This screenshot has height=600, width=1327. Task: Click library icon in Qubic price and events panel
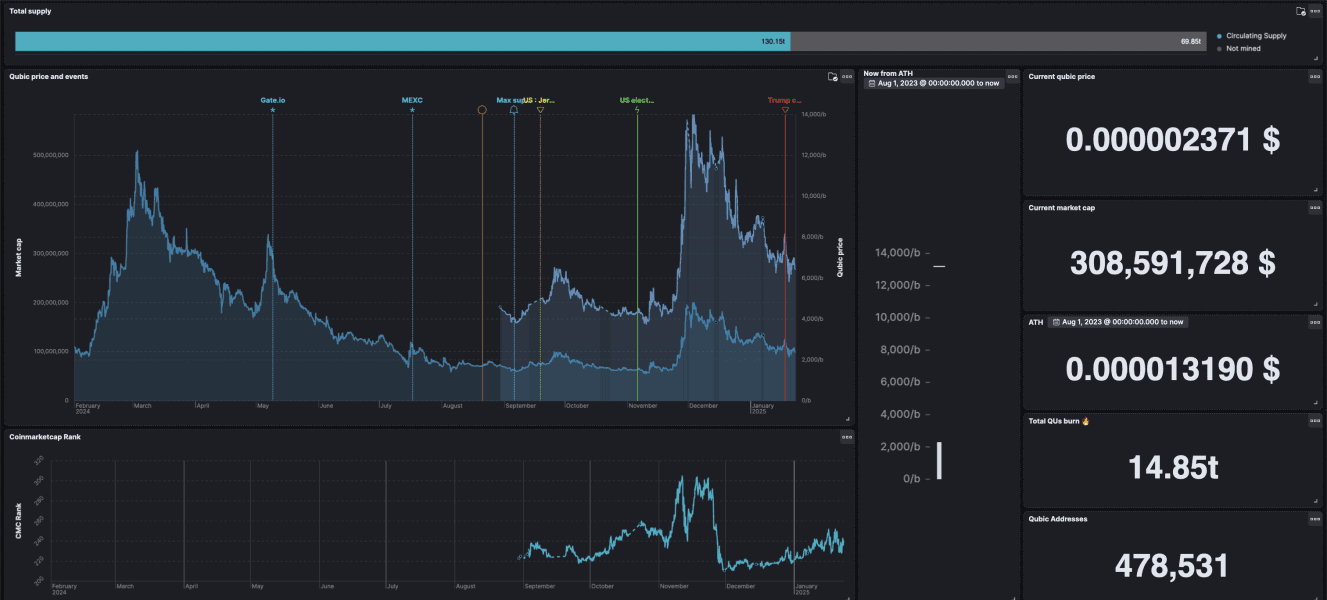pos(832,76)
